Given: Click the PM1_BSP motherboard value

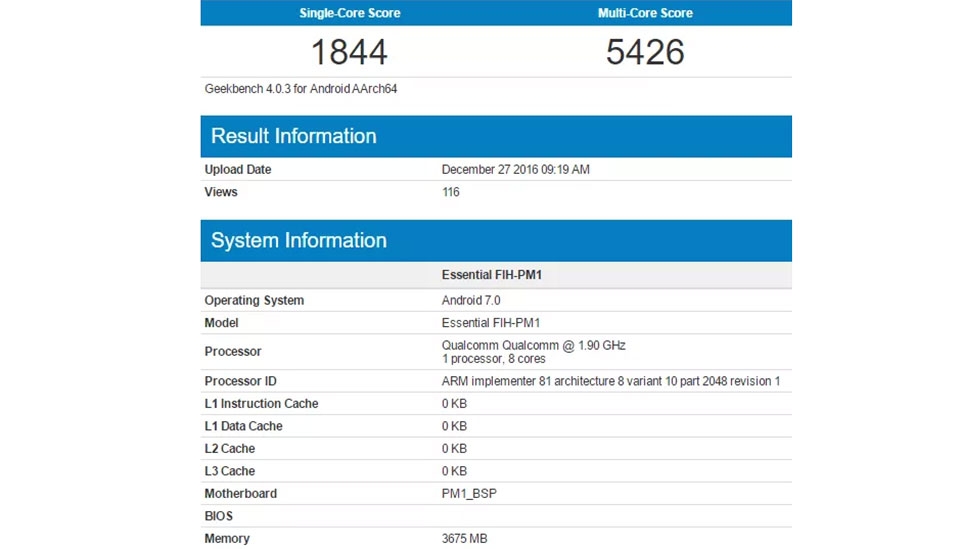Looking at the screenshot, I should tap(469, 493).
